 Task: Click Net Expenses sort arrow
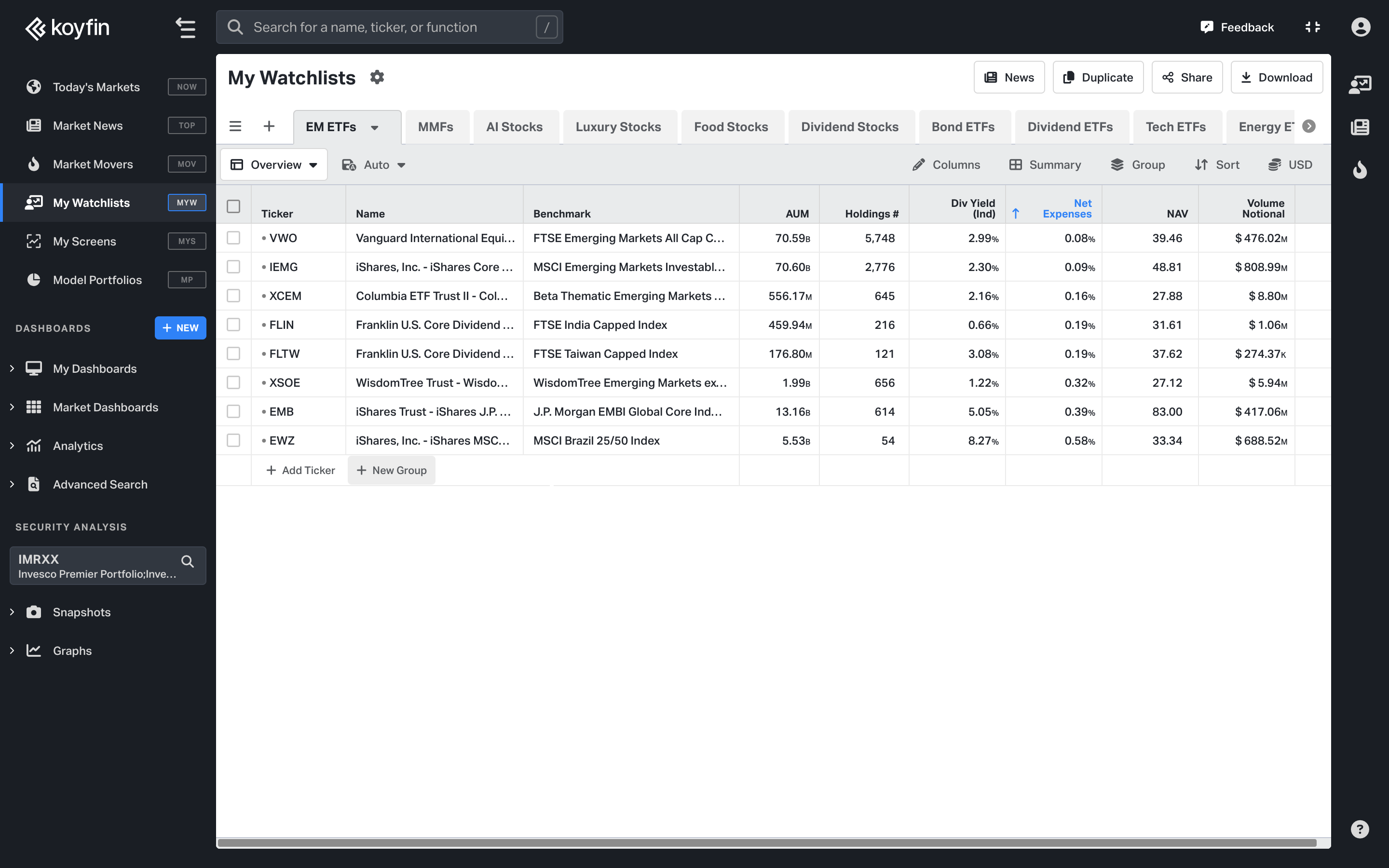pos(1015,214)
